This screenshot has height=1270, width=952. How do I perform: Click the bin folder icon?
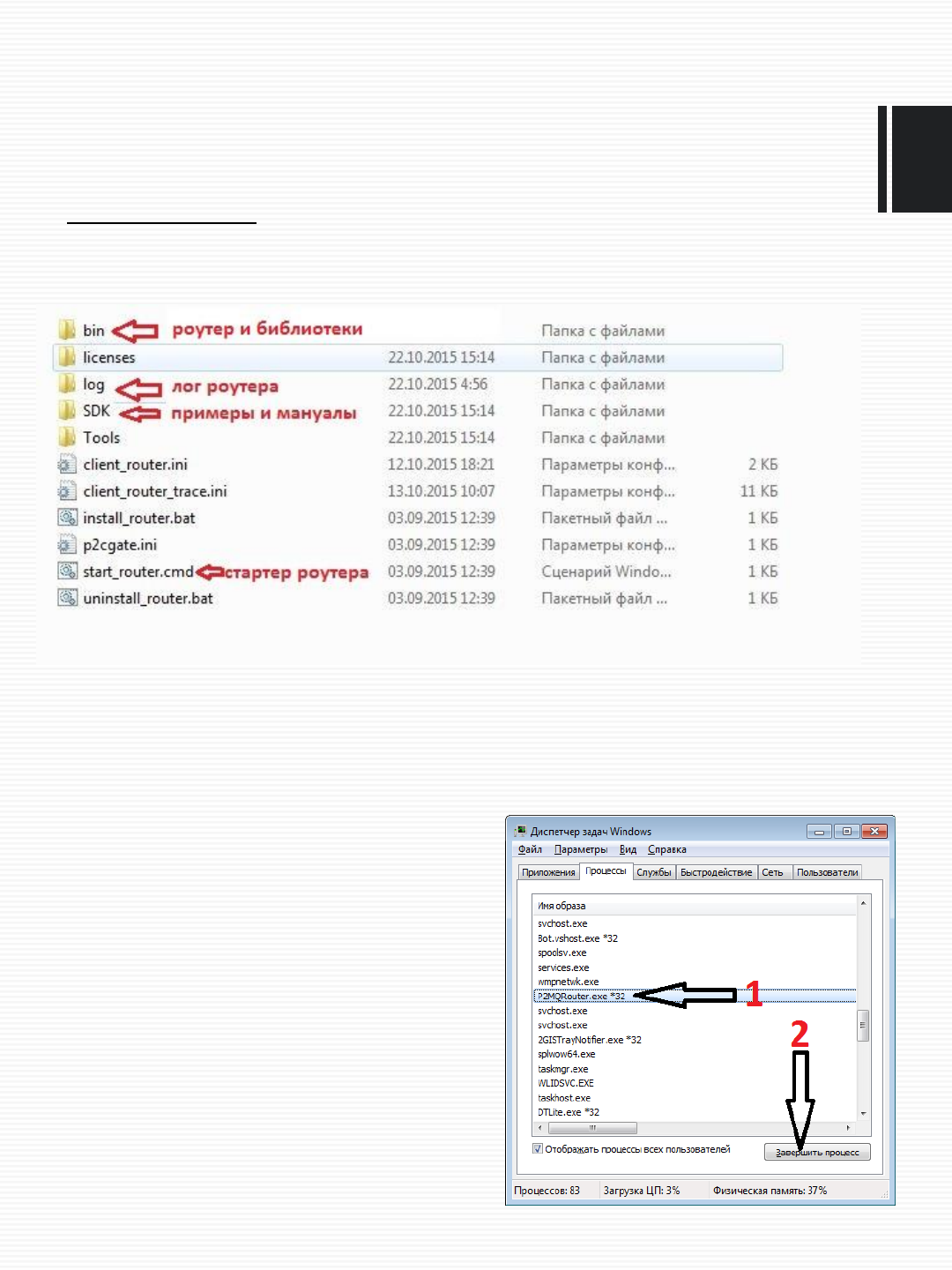(67, 330)
